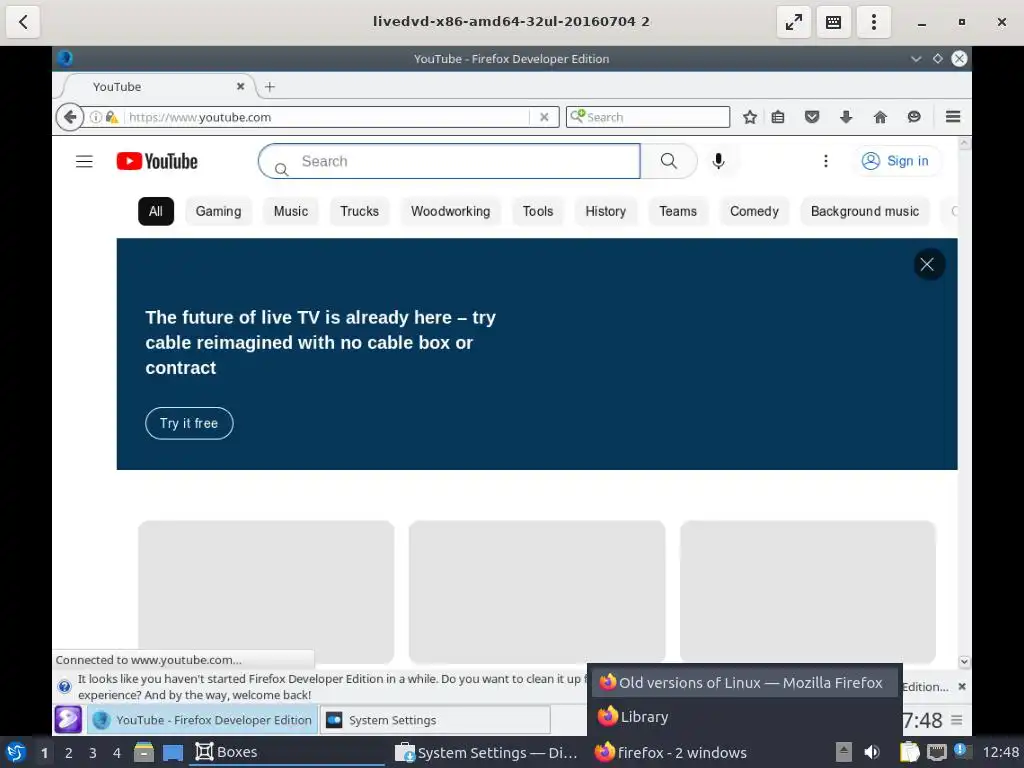Switch to virtual desktop 2
Image resolution: width=1024 pixels, height=768 pixels.
click(69, 753)
